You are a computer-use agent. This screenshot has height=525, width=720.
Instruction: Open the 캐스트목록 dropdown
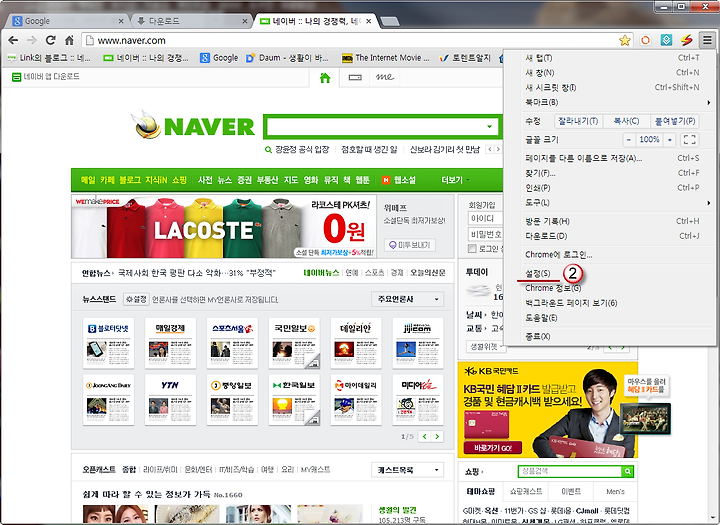click(408, 470)
